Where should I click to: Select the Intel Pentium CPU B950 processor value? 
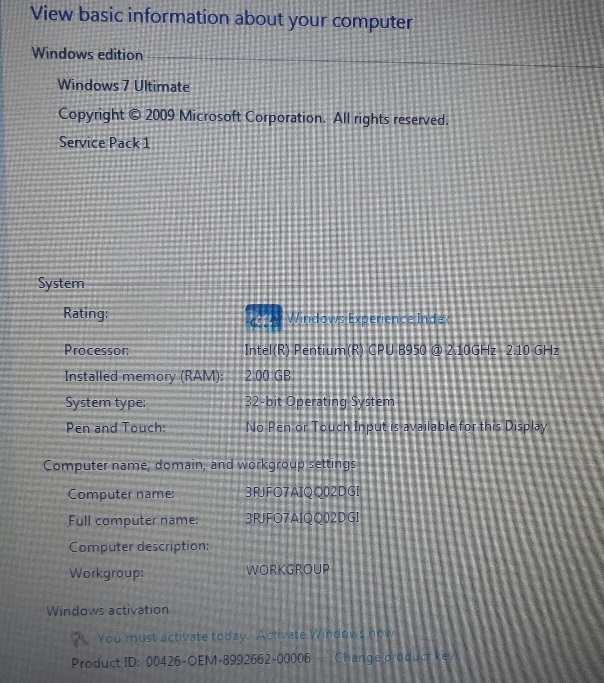click(402, 350)
